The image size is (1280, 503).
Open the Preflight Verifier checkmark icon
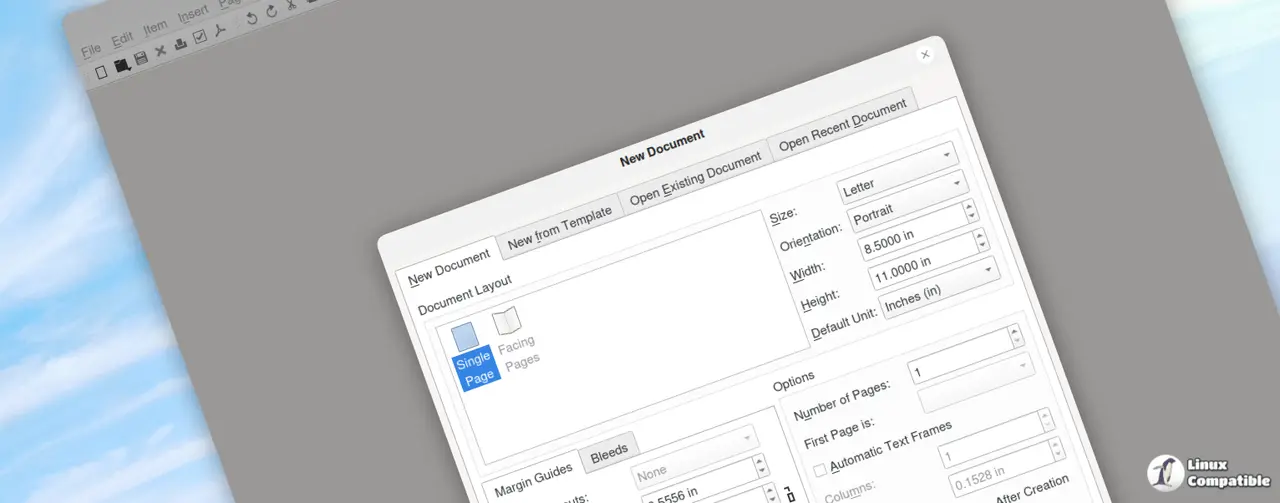200,37
